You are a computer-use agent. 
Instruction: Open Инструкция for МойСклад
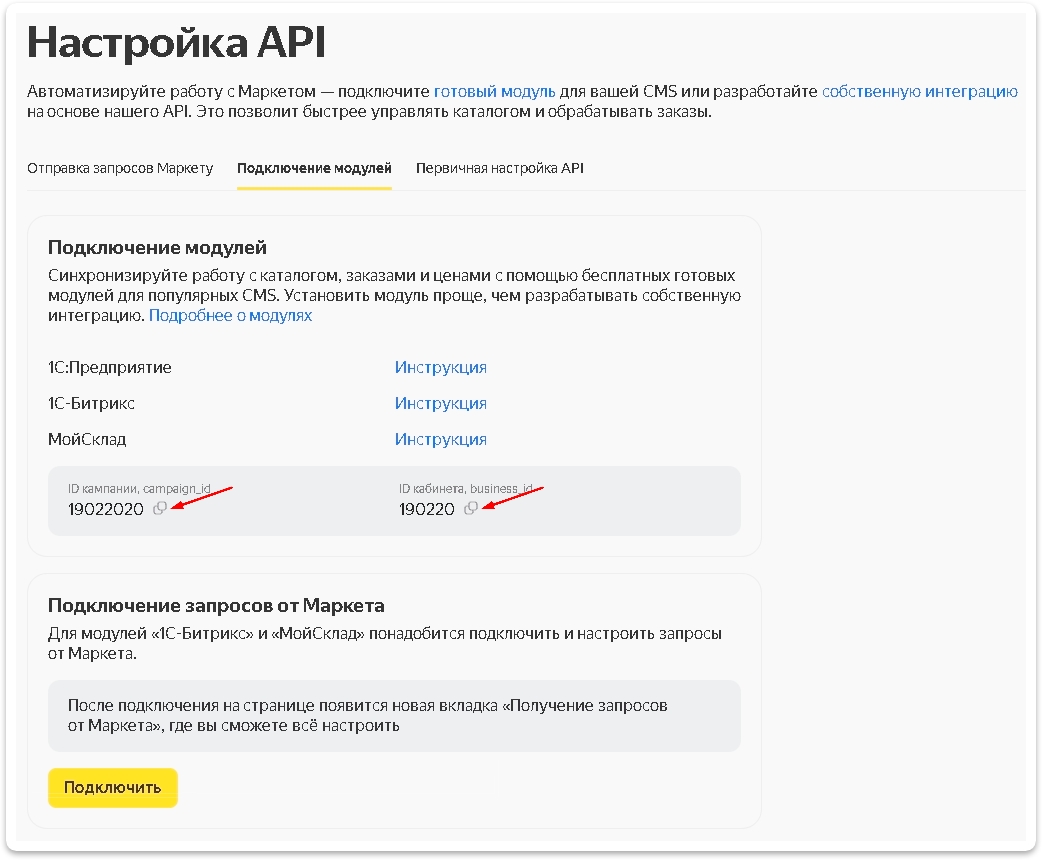tap(440, 439)
